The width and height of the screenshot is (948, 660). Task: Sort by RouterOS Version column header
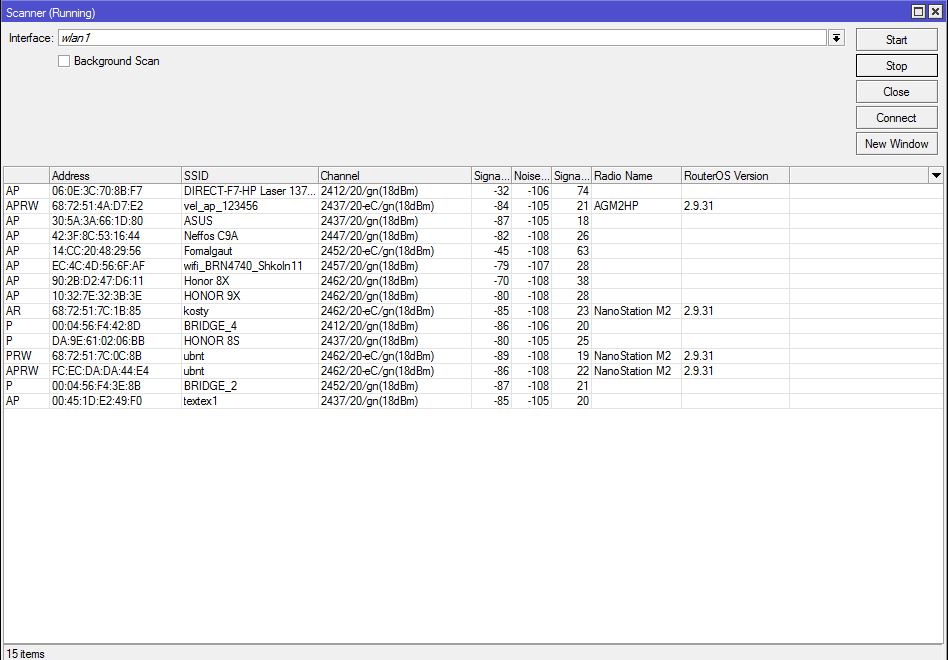coord(735,176)
